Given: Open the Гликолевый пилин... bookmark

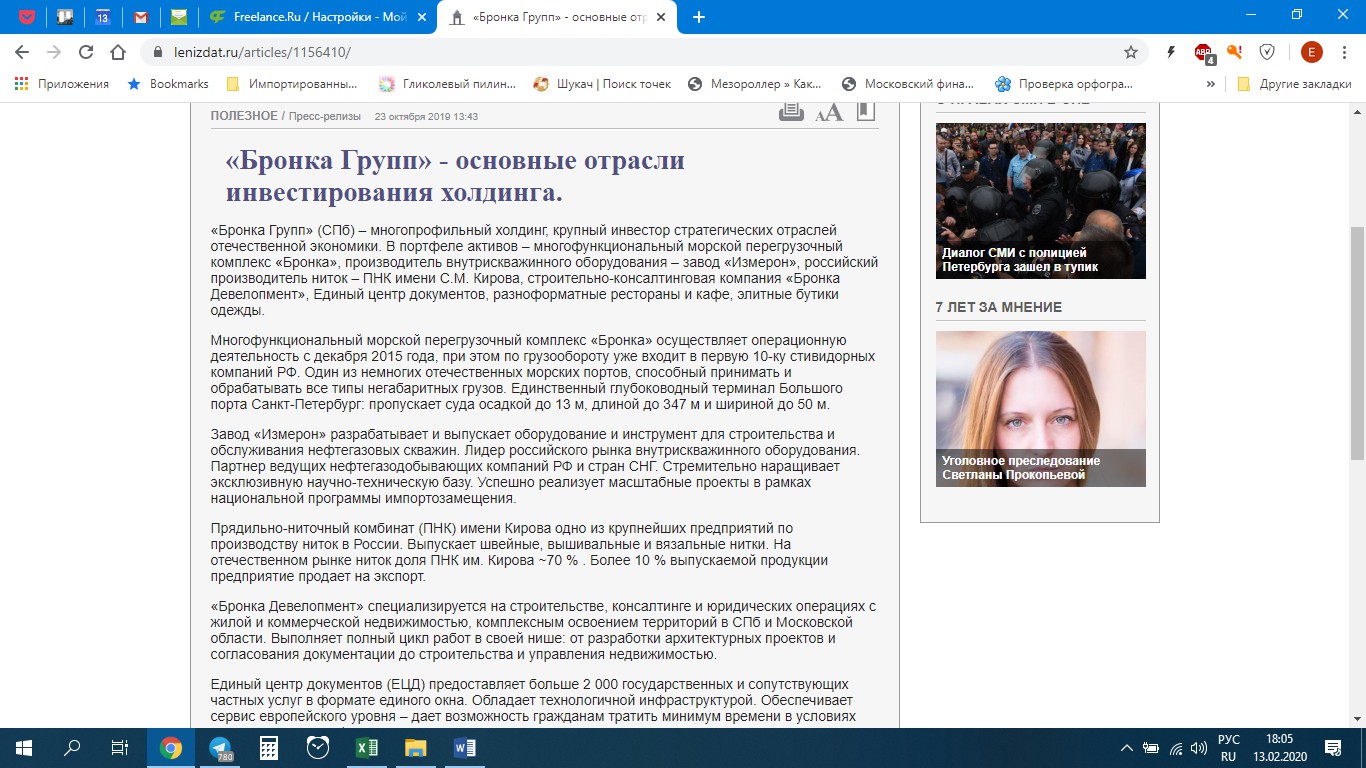Looking at the screenshot, I should [447, 84].
